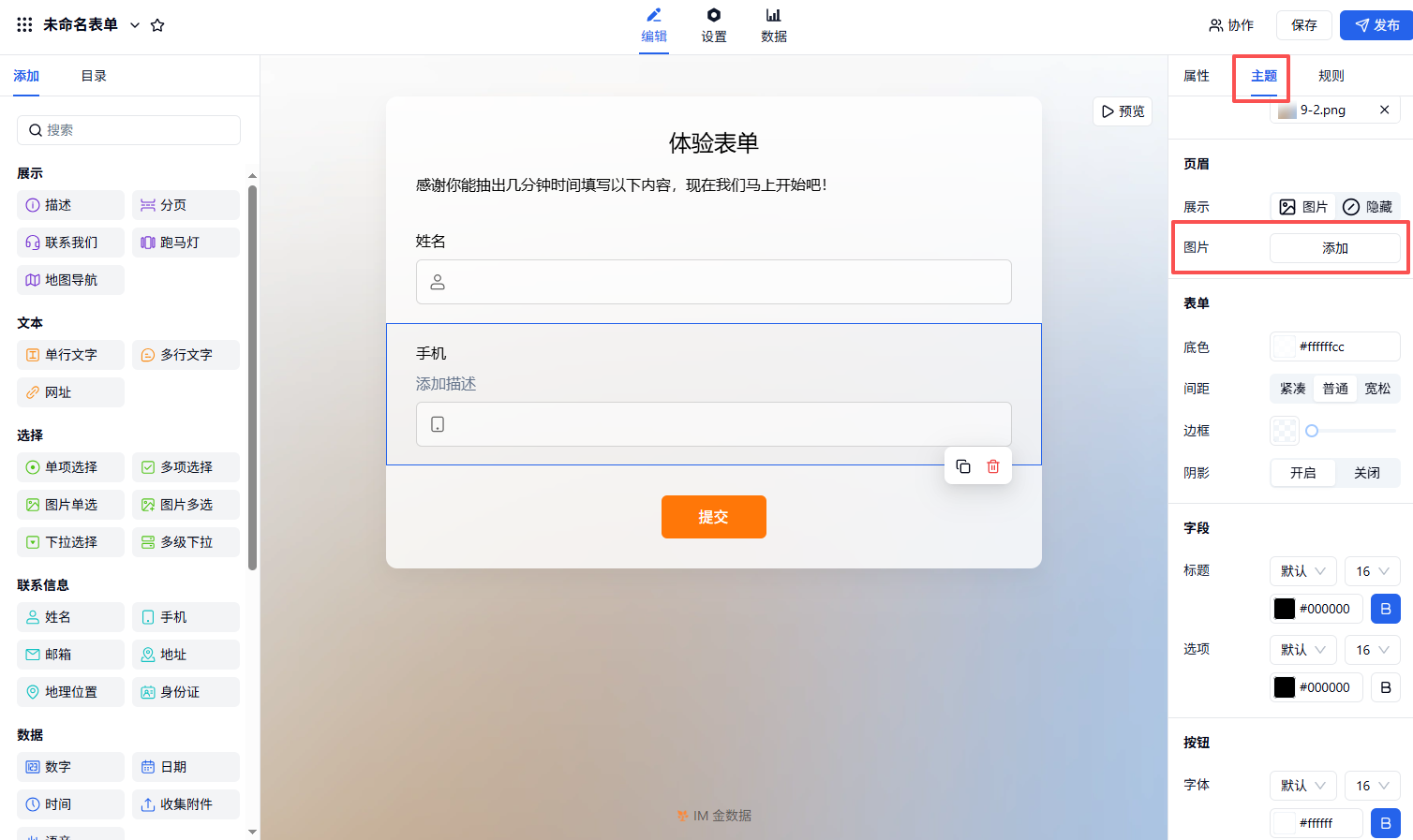The image size is (1413, 840).
Task: Open the apps grid icon
Action: tap(25, 25)
